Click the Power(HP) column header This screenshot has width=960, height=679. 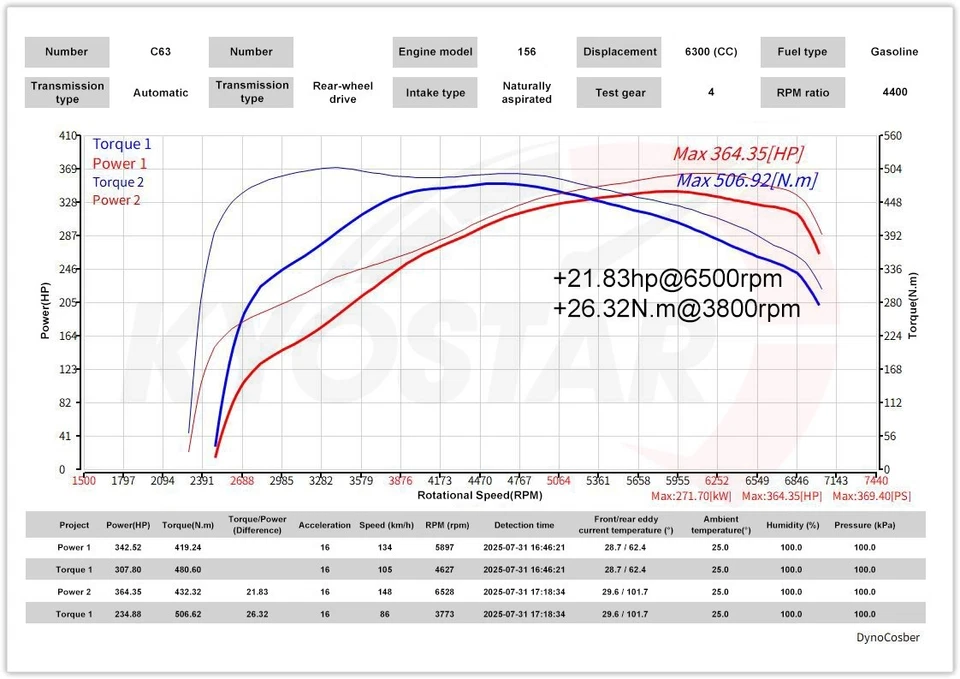128,524
